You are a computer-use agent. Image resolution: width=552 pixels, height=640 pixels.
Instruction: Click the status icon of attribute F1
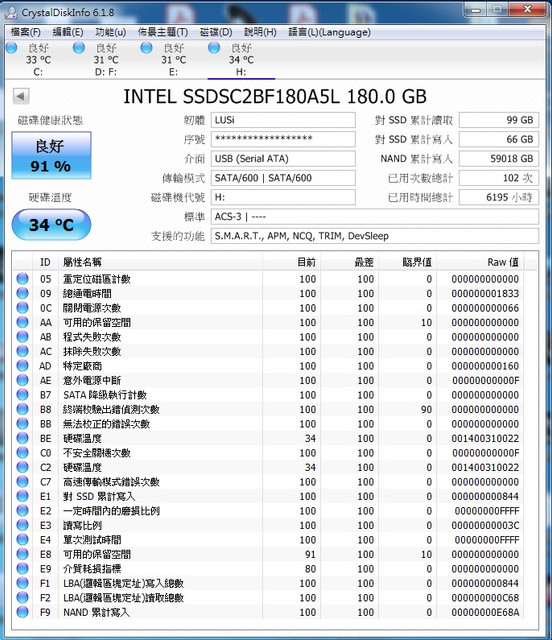[x=22, y=583]
